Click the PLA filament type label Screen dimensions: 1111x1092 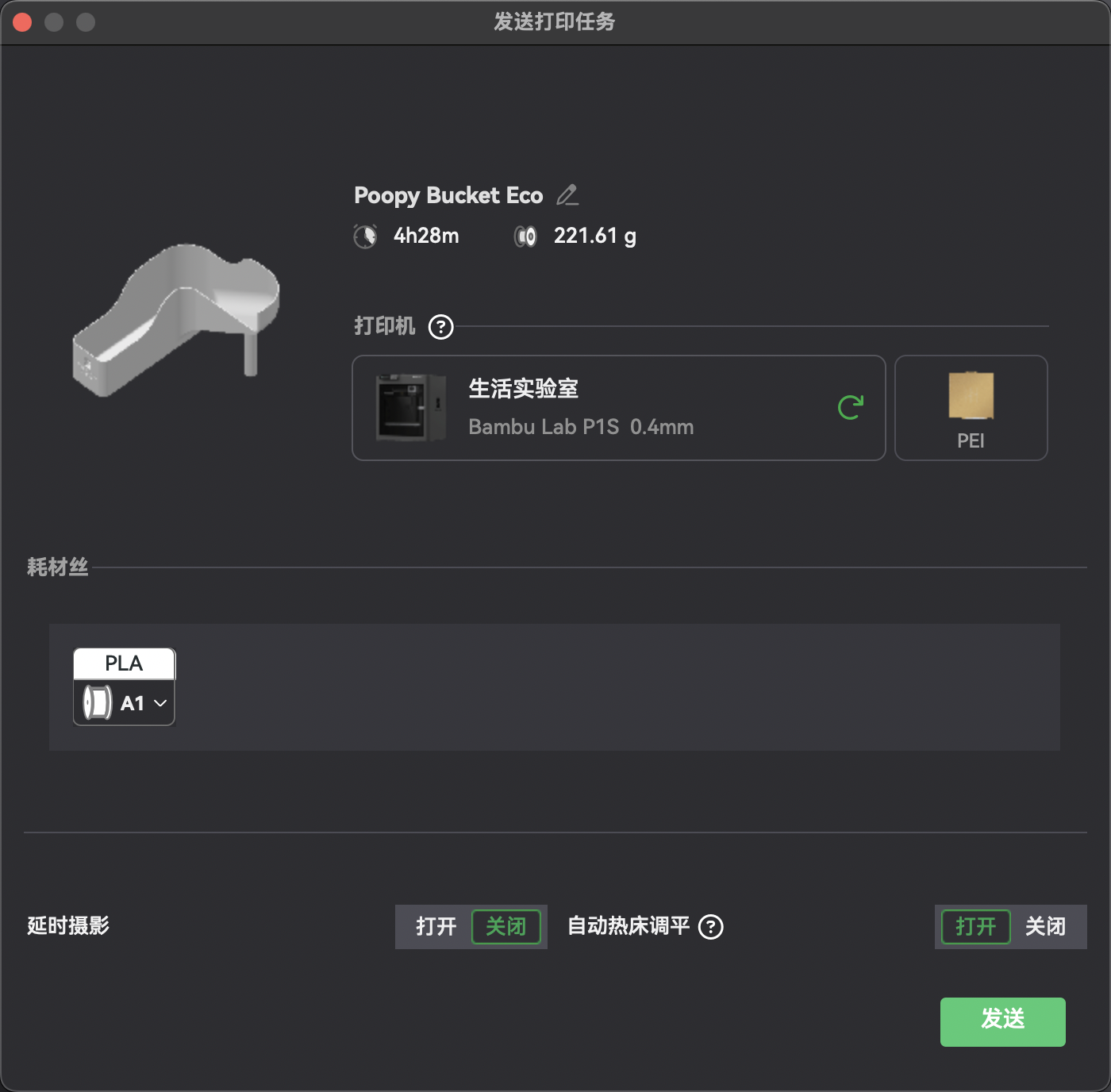tap(124, 663)
